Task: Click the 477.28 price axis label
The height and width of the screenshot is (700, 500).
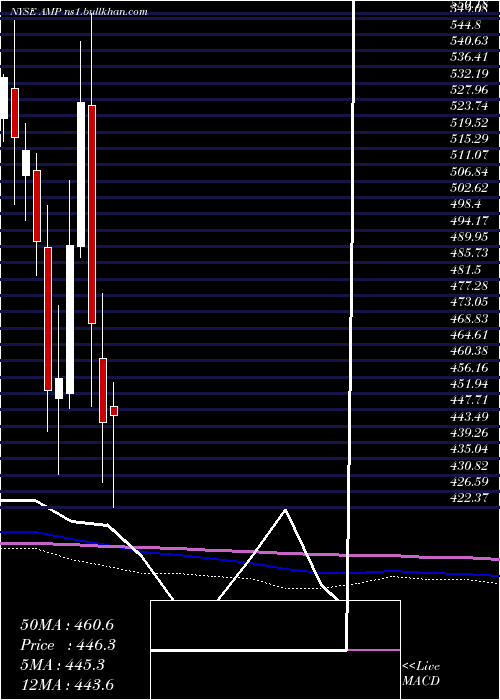Action: (x=469, y=286)
